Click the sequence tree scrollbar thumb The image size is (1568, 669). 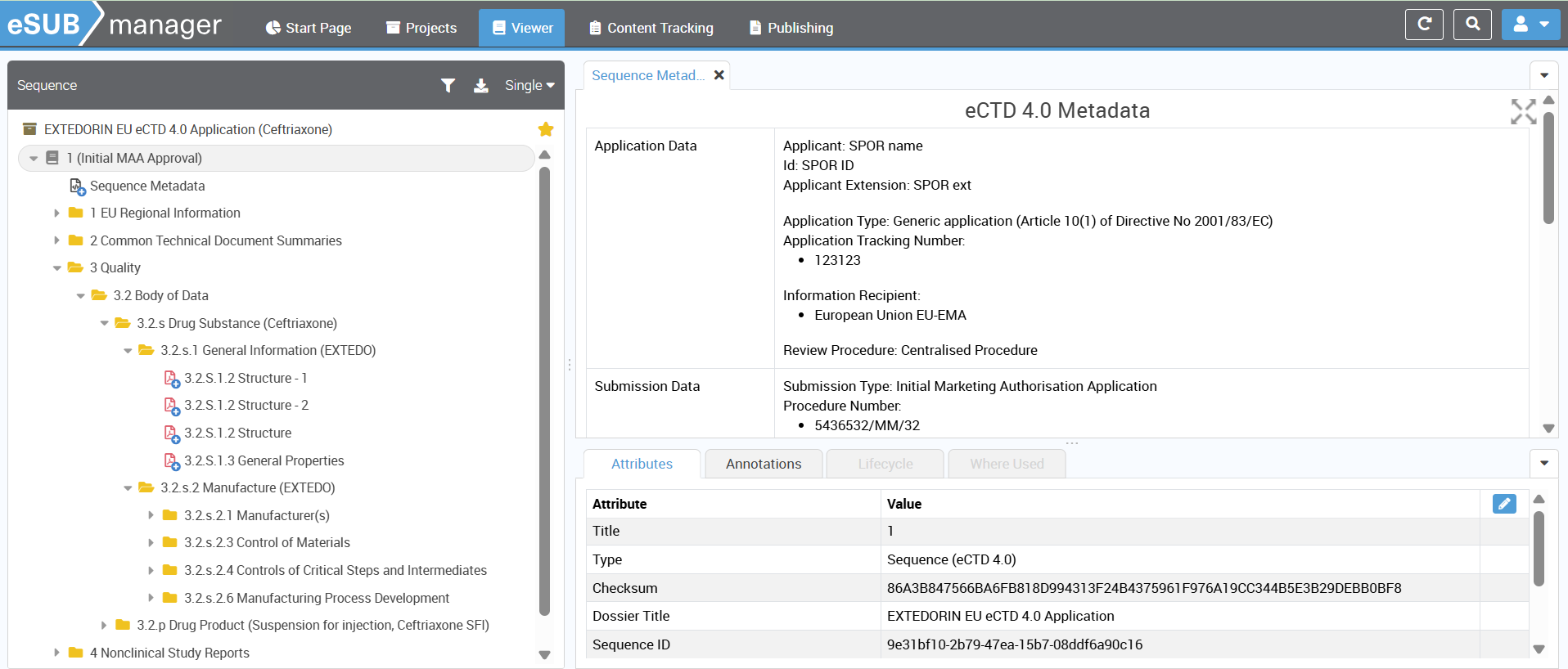(x=545, y=391)
